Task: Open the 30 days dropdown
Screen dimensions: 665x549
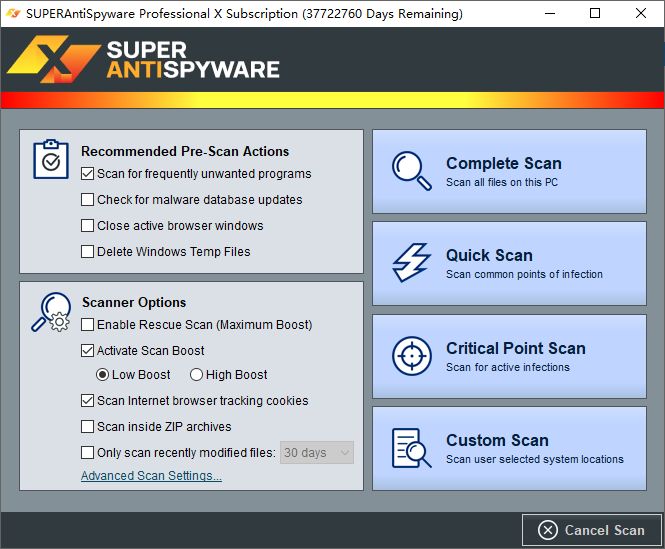Action: (317, 453)
